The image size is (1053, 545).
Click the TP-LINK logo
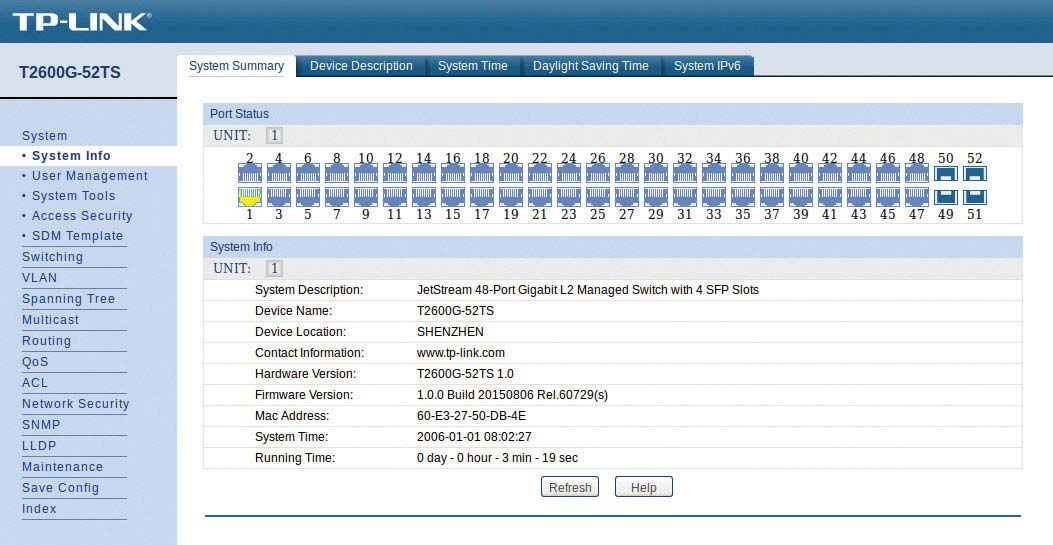tap(81, 21)
